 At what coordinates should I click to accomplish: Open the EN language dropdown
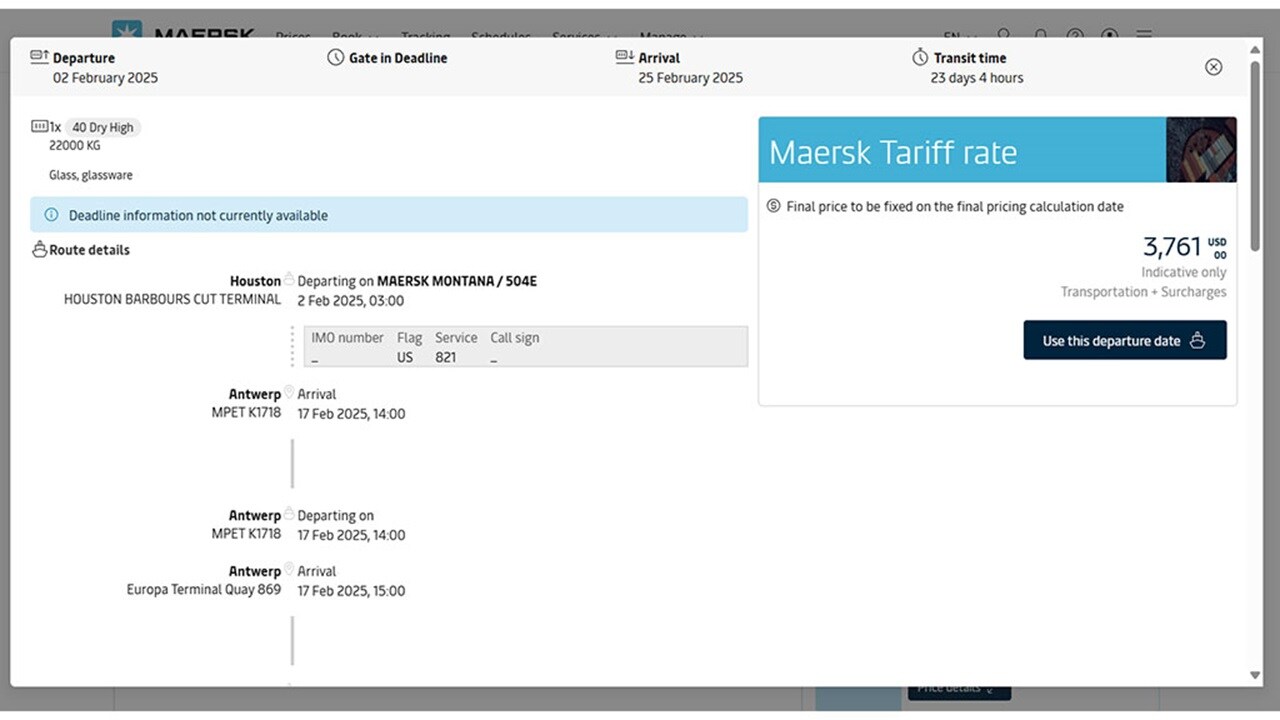click(x=958, y=36)
